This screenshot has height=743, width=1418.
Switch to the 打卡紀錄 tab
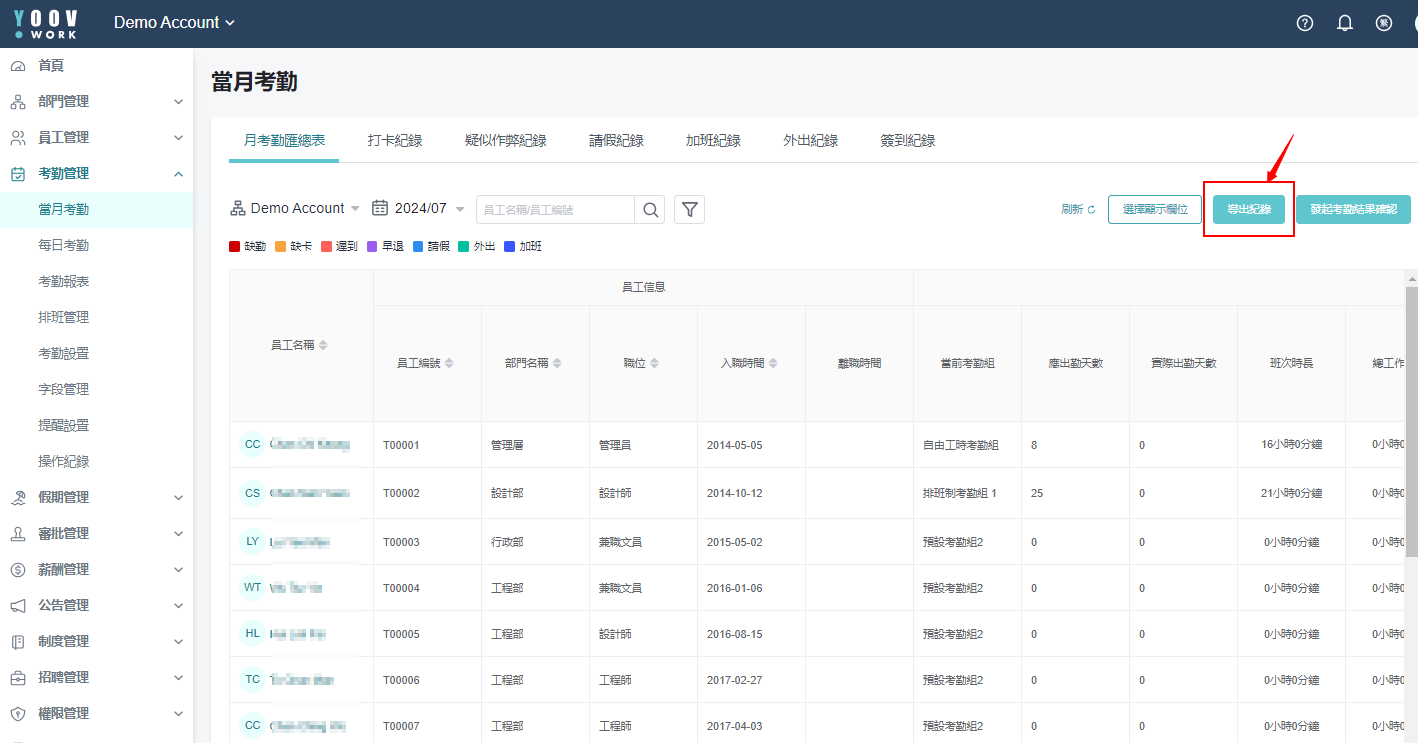395,141
